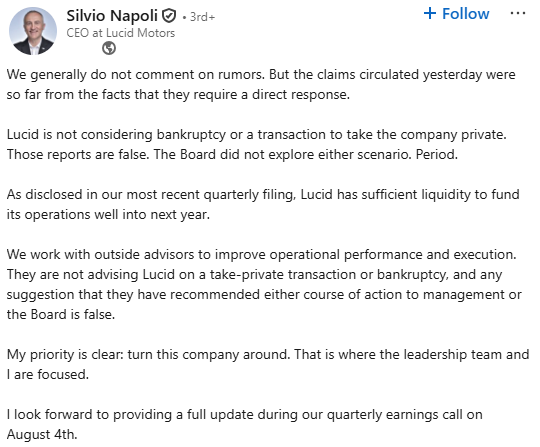Click the paragraph 'As disclosed in our most recent quarterly filing'
The height and width of the screenshot is (447, 540).
click(x=263, y=204)
